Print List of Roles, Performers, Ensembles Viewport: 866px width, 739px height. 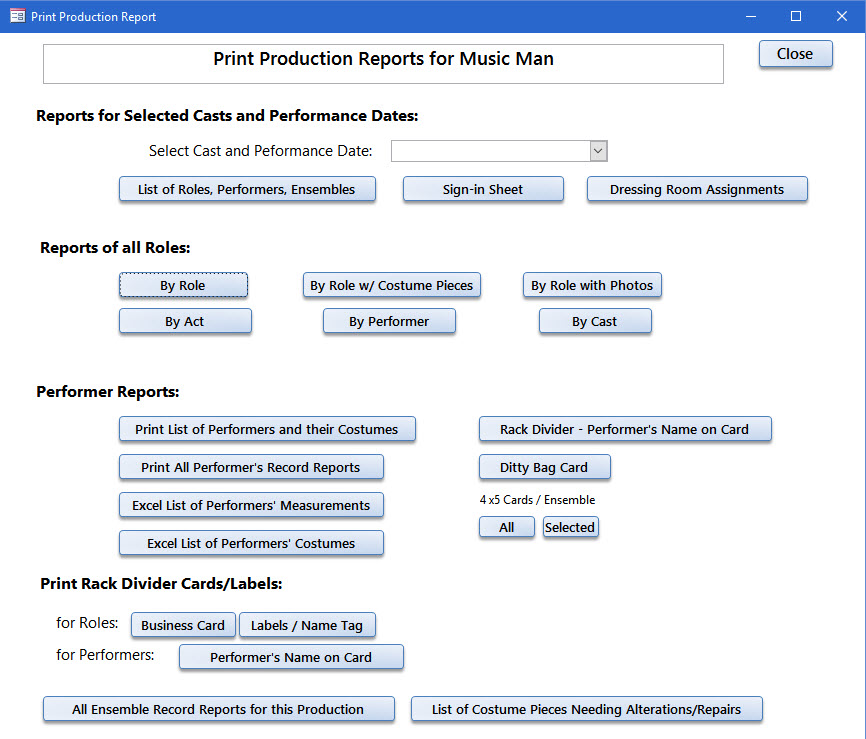(247, 189)
